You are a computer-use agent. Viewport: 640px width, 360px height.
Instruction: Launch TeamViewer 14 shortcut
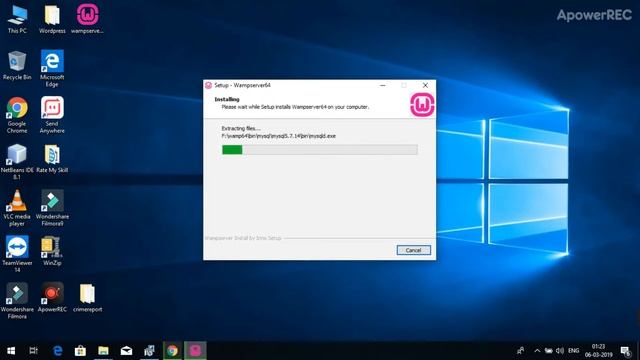point(17,254)
